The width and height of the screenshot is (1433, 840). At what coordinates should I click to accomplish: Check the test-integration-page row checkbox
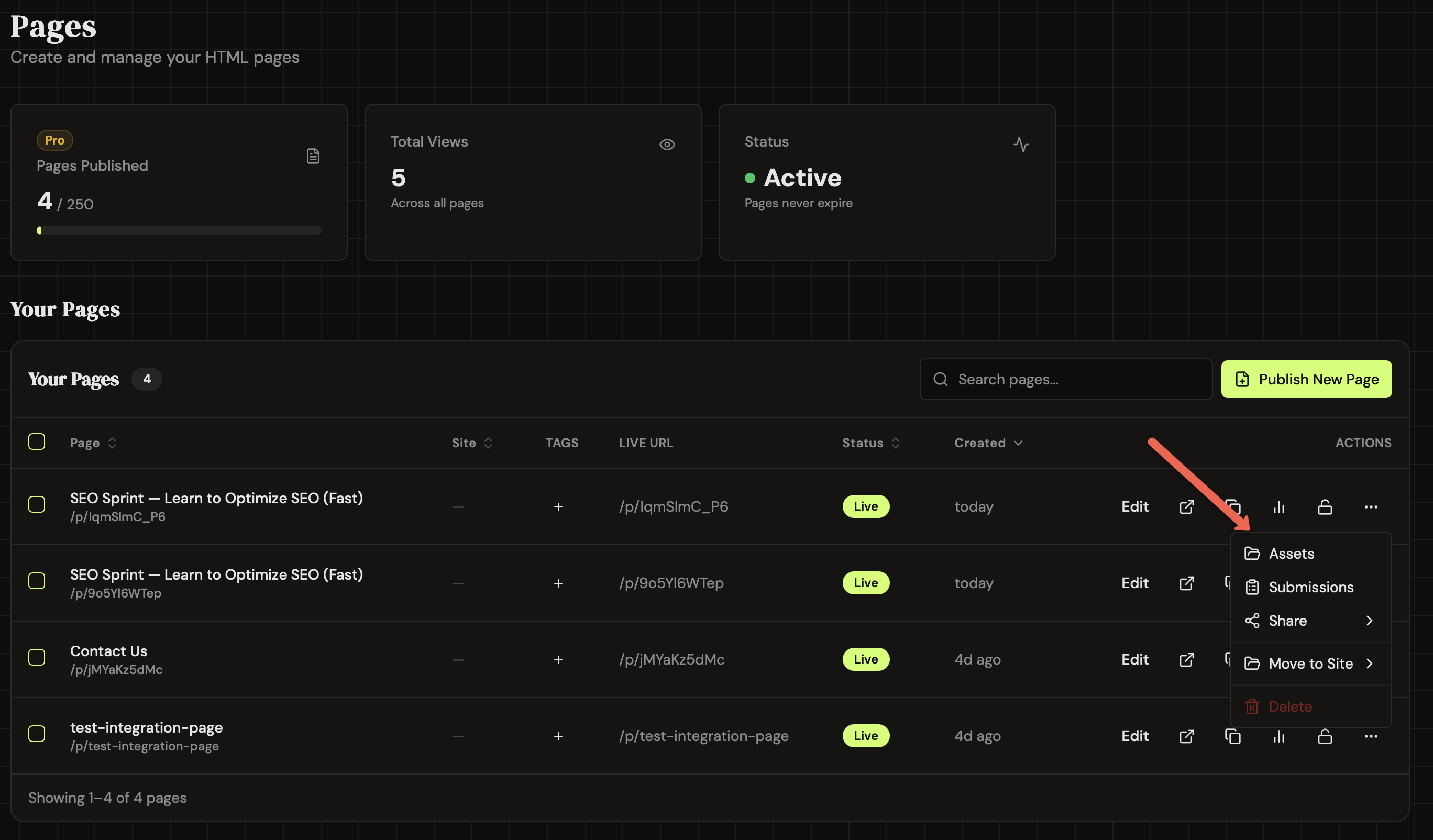coord(37,734)
